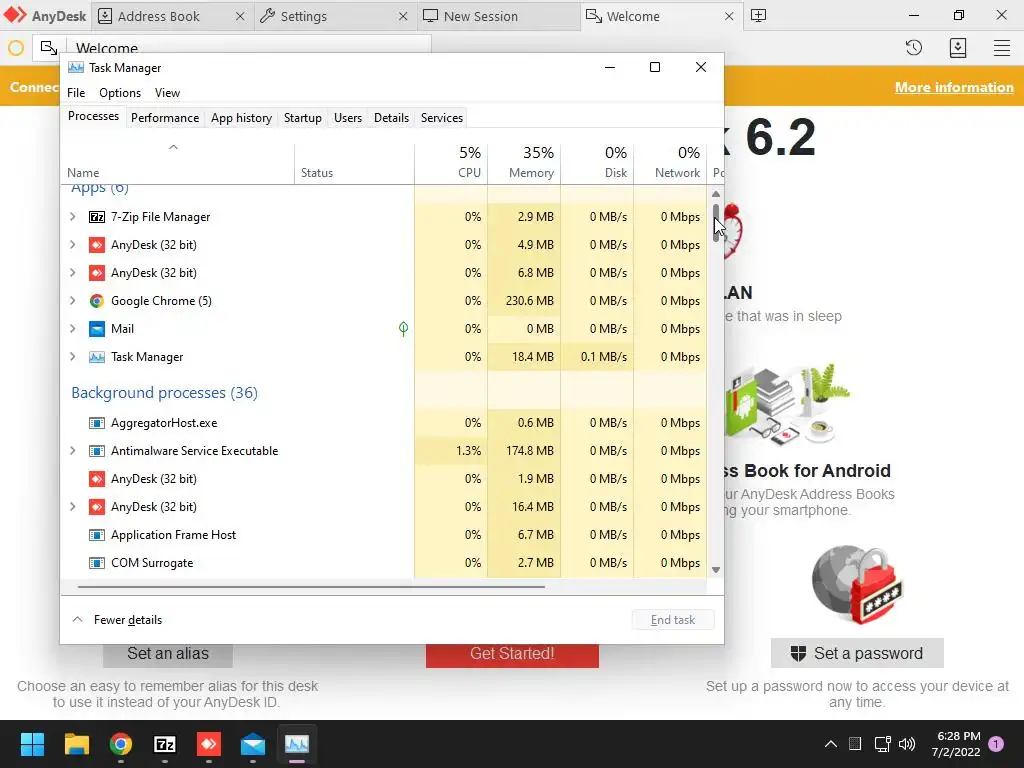Click the Get Started! button

(x=512, y=655)
